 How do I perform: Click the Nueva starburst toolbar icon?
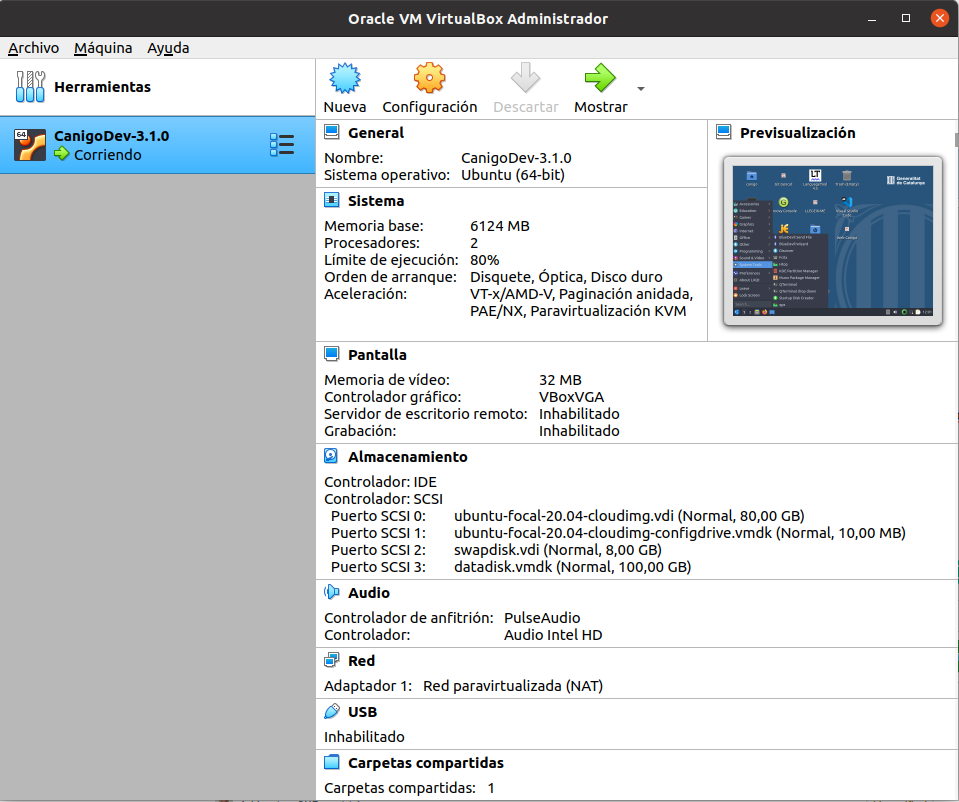pos(345,78)
